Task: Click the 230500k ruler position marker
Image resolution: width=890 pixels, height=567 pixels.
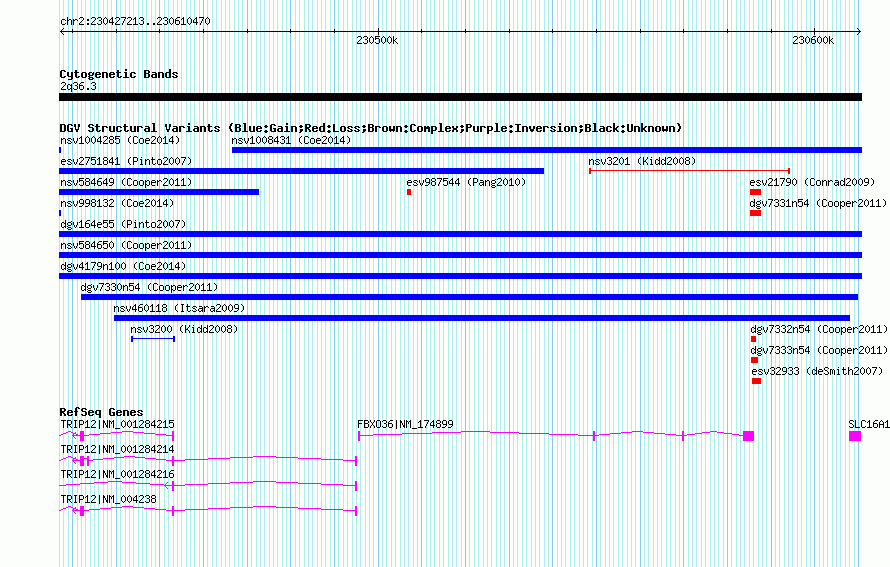Action: click(377, 40)
